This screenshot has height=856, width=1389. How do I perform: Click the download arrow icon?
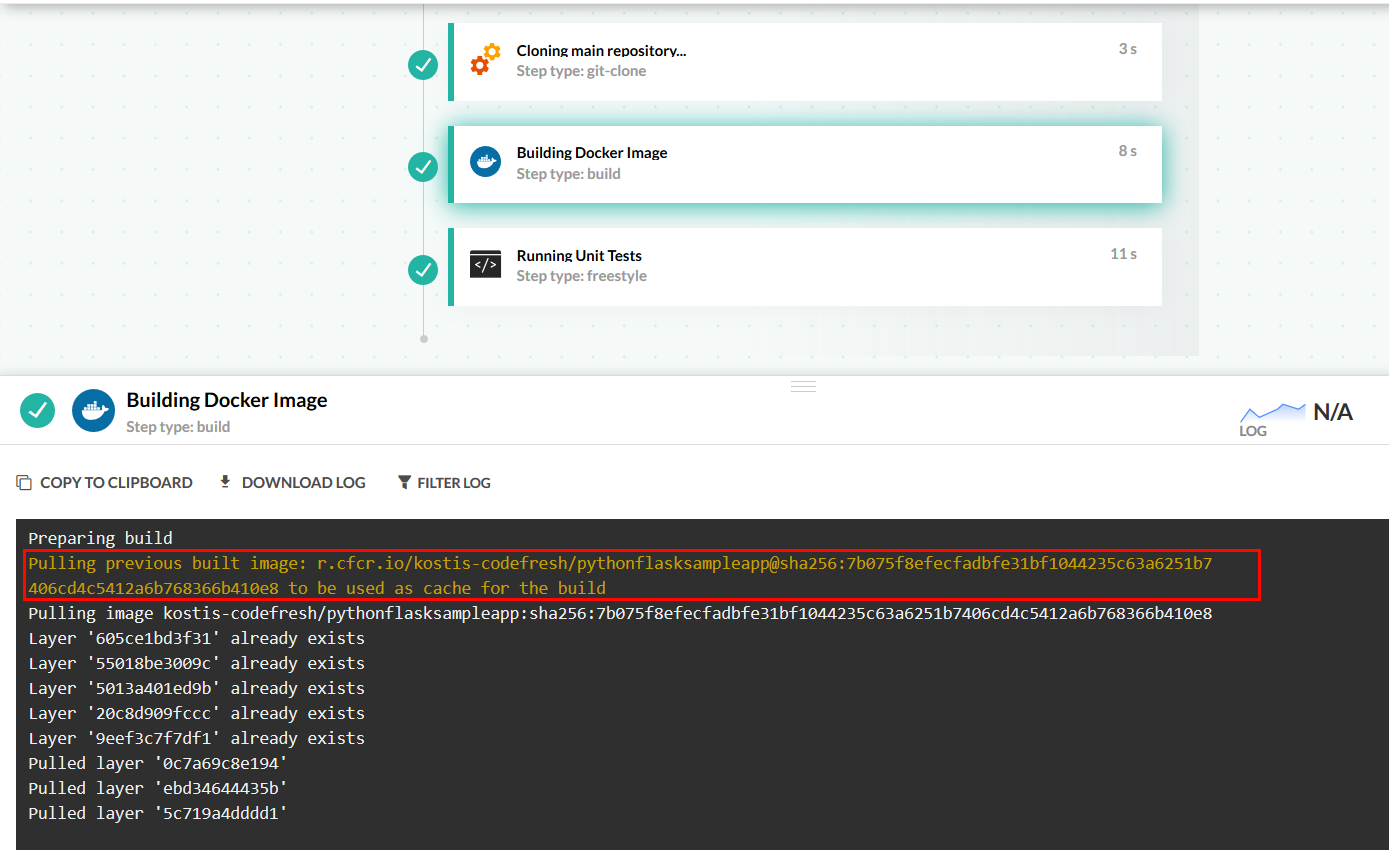(x=225, y=482)
